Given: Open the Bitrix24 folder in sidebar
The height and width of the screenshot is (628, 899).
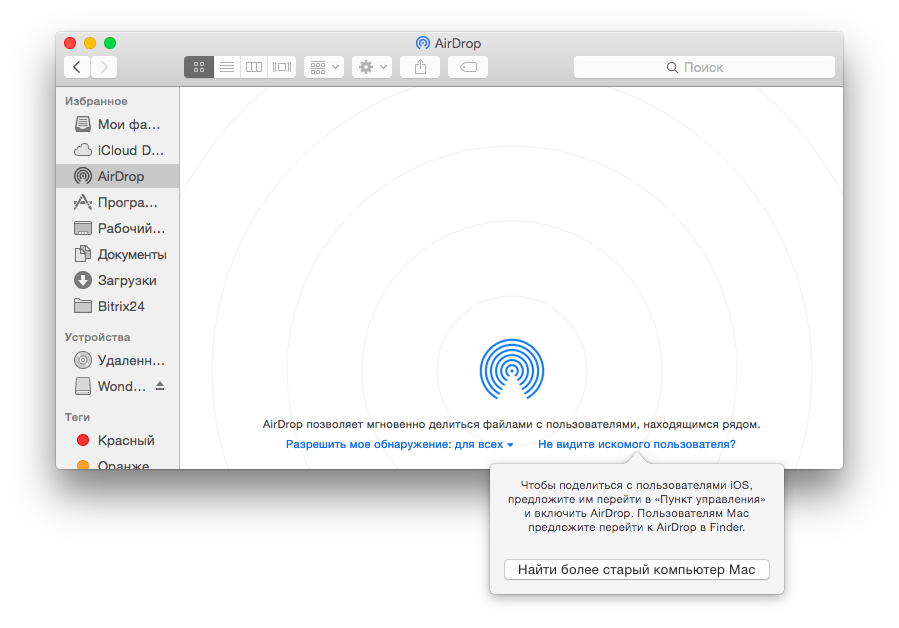Looking at the screenshot, I should point(118,306).
